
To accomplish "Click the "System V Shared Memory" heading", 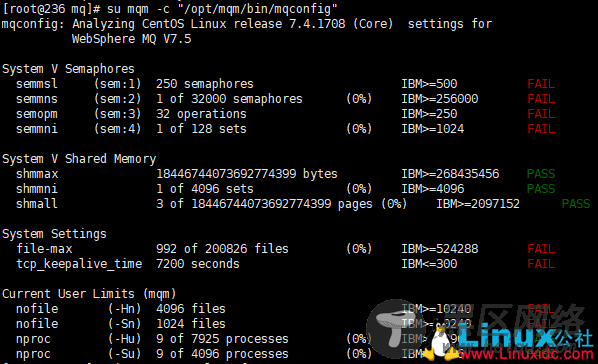I will tap(79, 159).
